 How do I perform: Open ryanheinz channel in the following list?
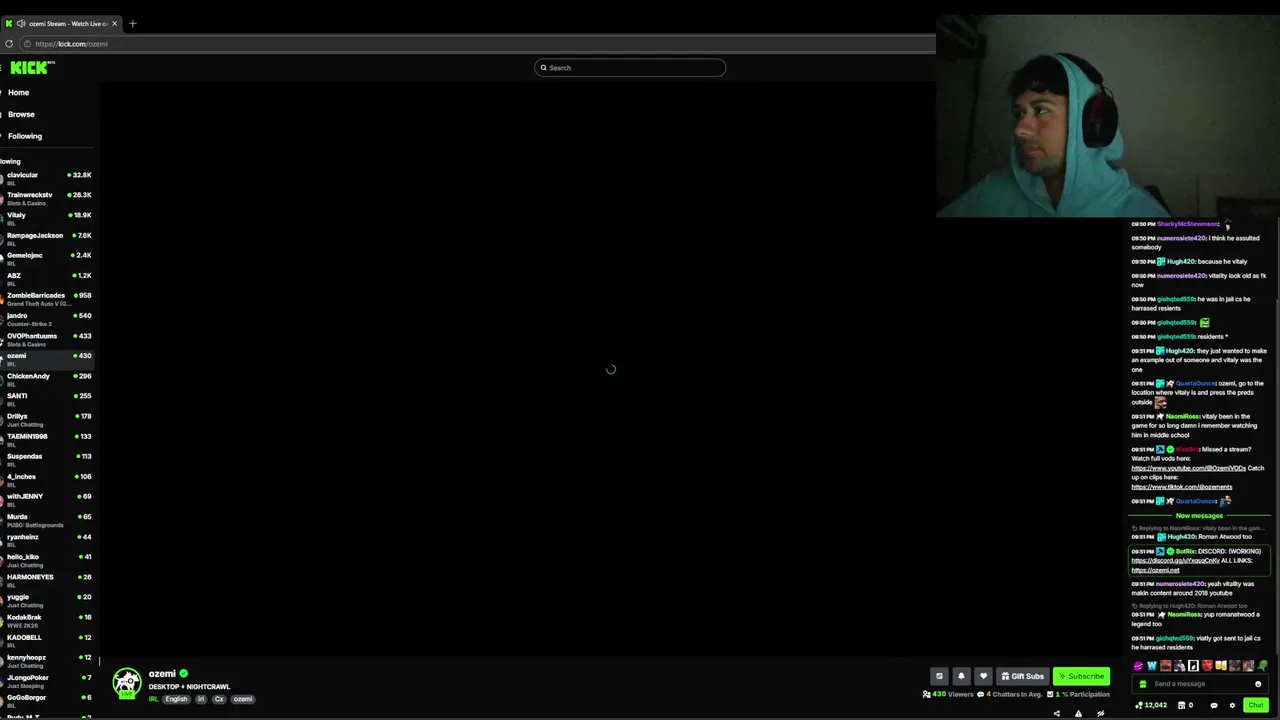[x=48, y=540]
